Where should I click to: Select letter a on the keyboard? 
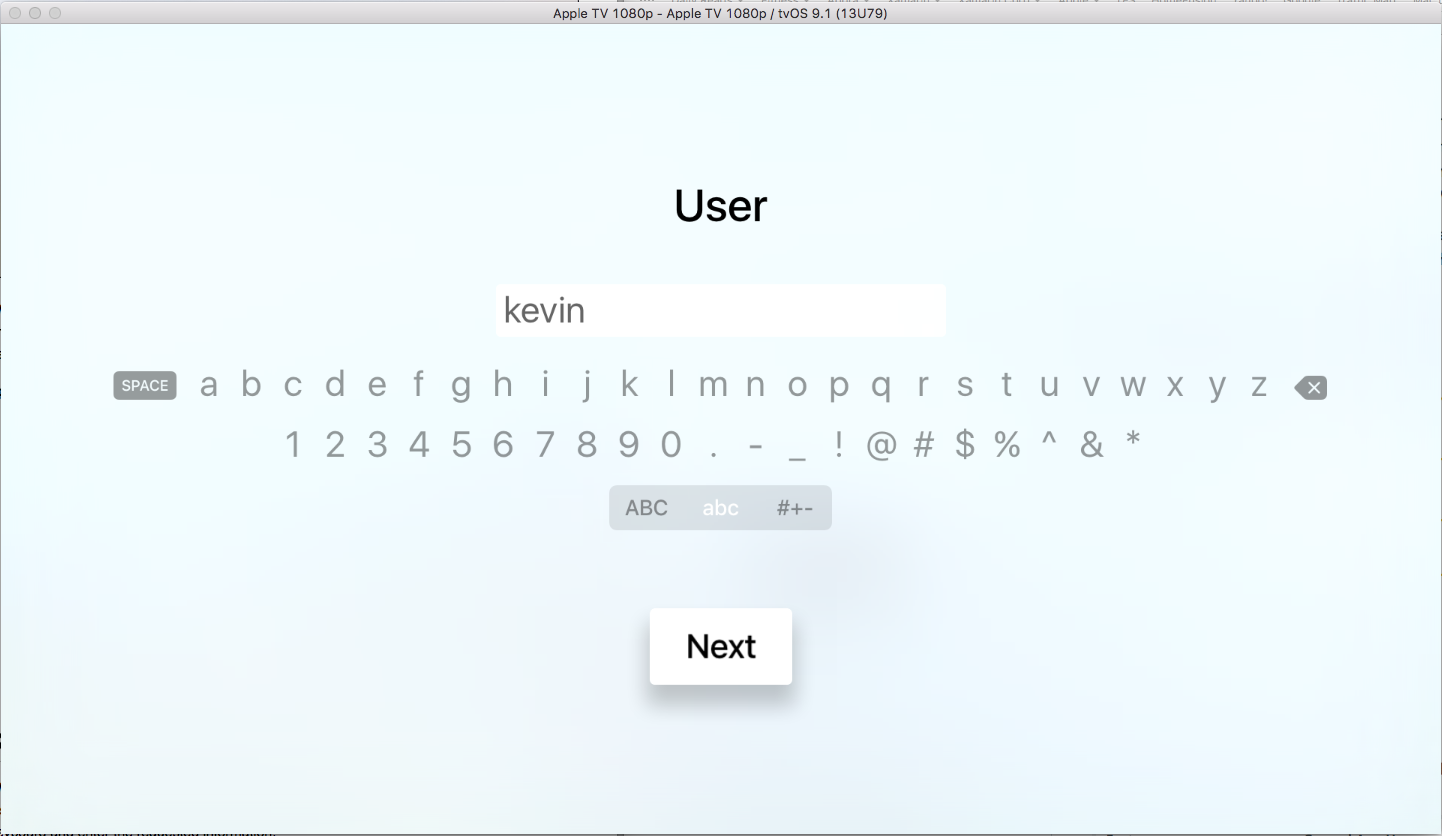[x=208, y=385]
